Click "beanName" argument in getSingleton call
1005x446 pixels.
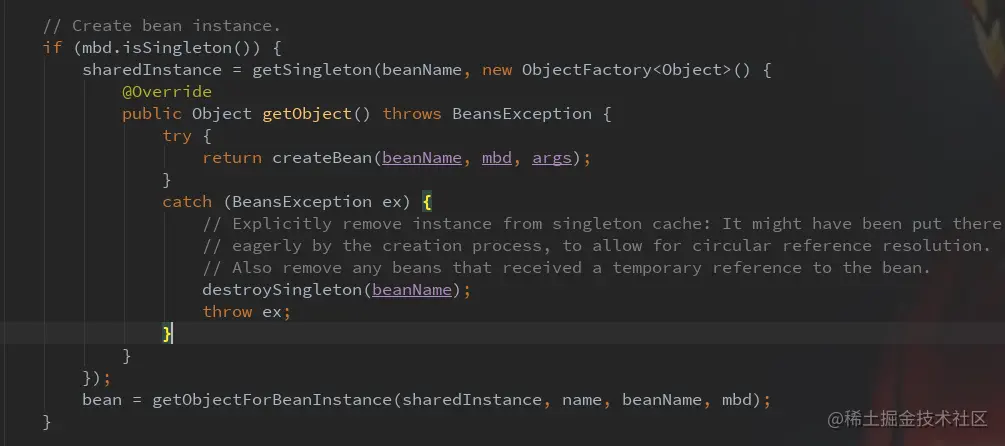[x=422, y=70]
